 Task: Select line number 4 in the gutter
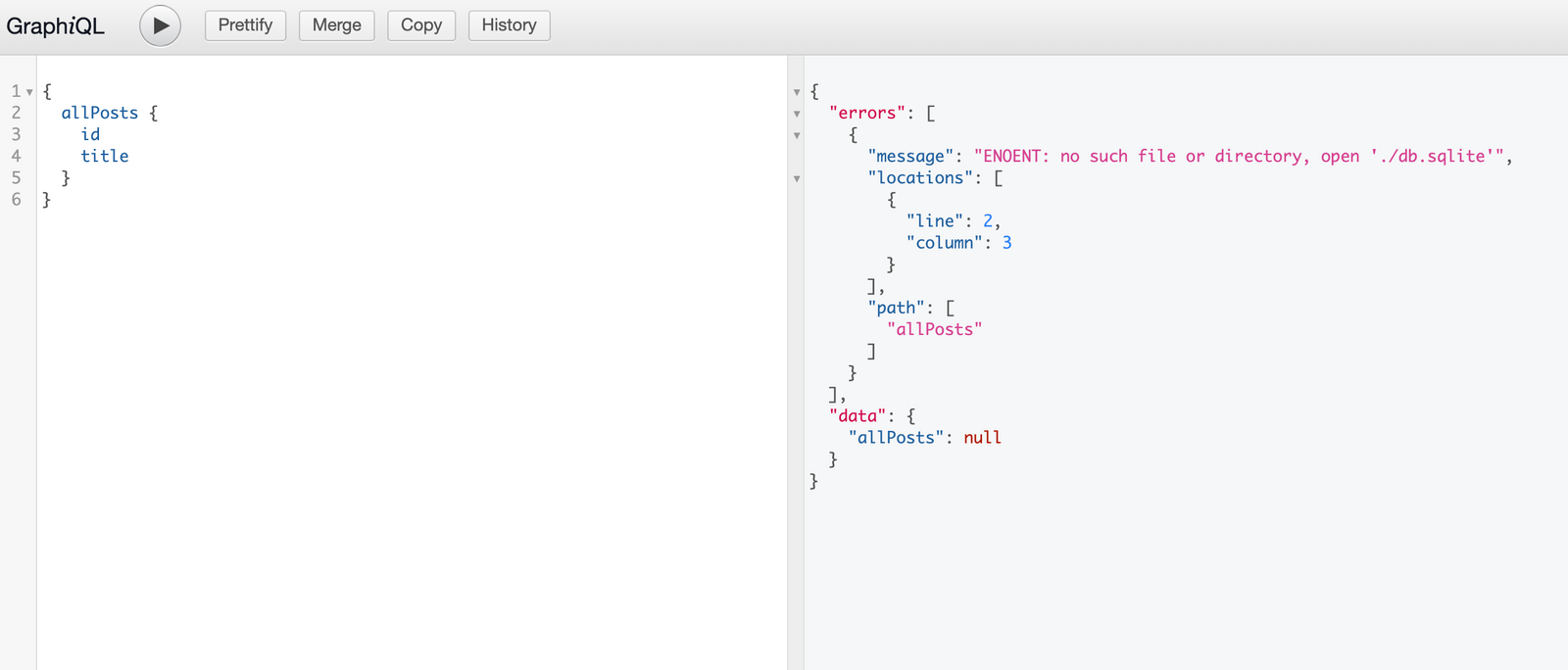click(x=16, y=156)
